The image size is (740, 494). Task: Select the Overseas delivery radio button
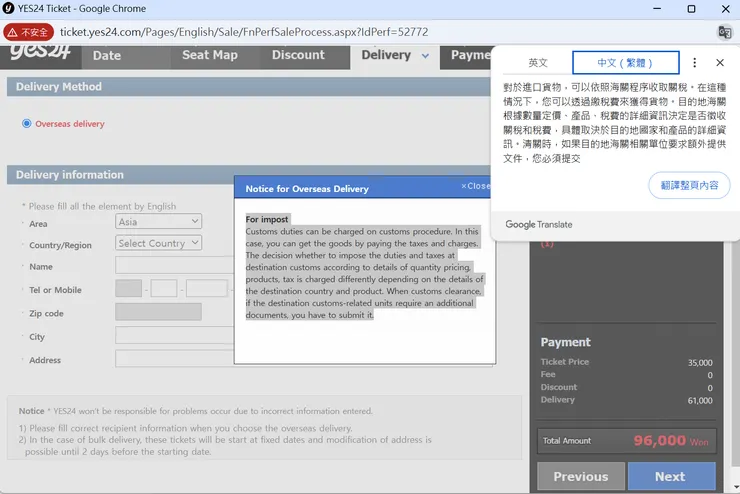[26, 124]
